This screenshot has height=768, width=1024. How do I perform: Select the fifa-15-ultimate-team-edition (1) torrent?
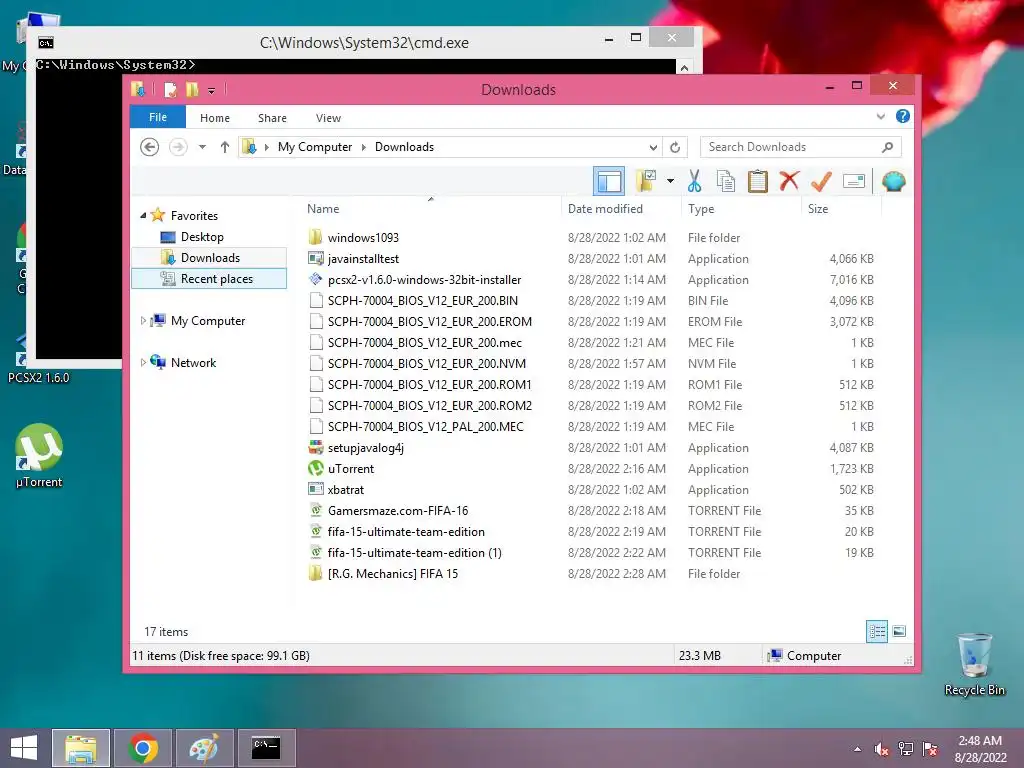(415, 552)
